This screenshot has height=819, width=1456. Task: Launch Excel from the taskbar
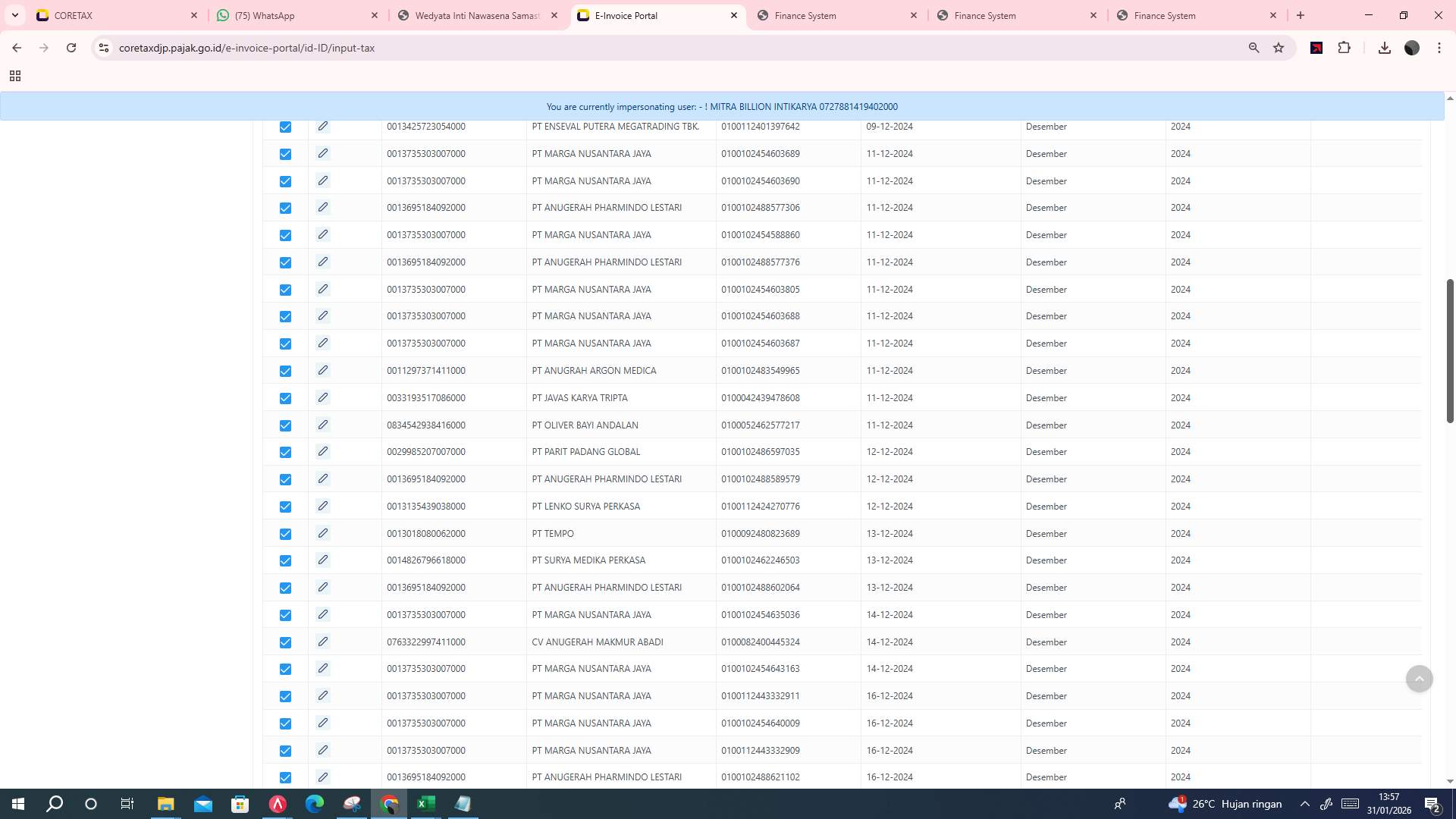coord(425,804)
